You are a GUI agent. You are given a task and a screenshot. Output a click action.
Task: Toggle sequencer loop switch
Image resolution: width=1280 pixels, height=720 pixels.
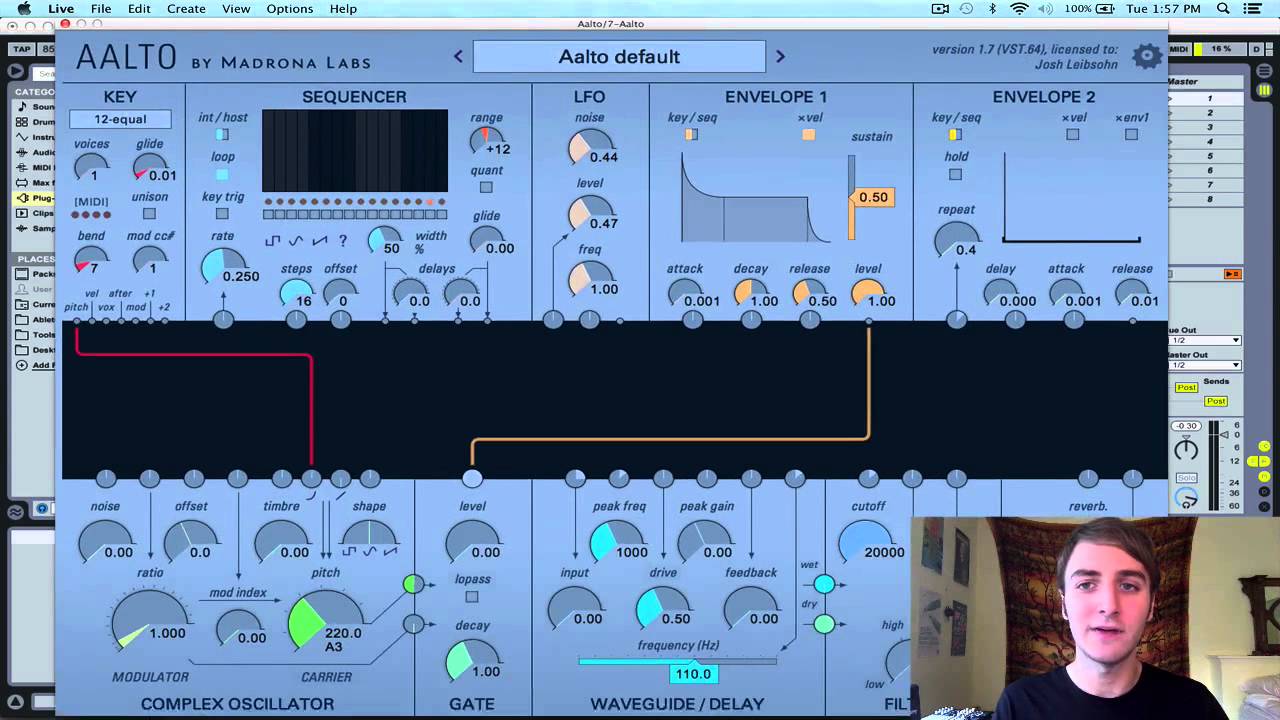[222, 174]
